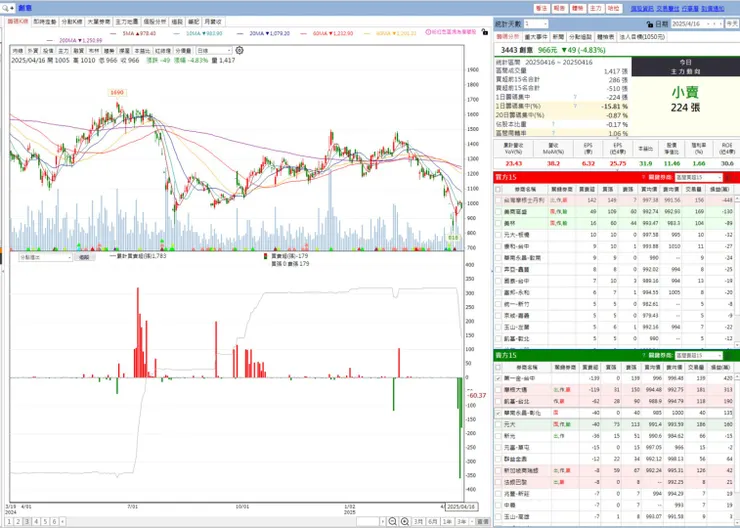Toggle the lock icon above the price chart
The image size is (740, 528).
coord(485,32)
